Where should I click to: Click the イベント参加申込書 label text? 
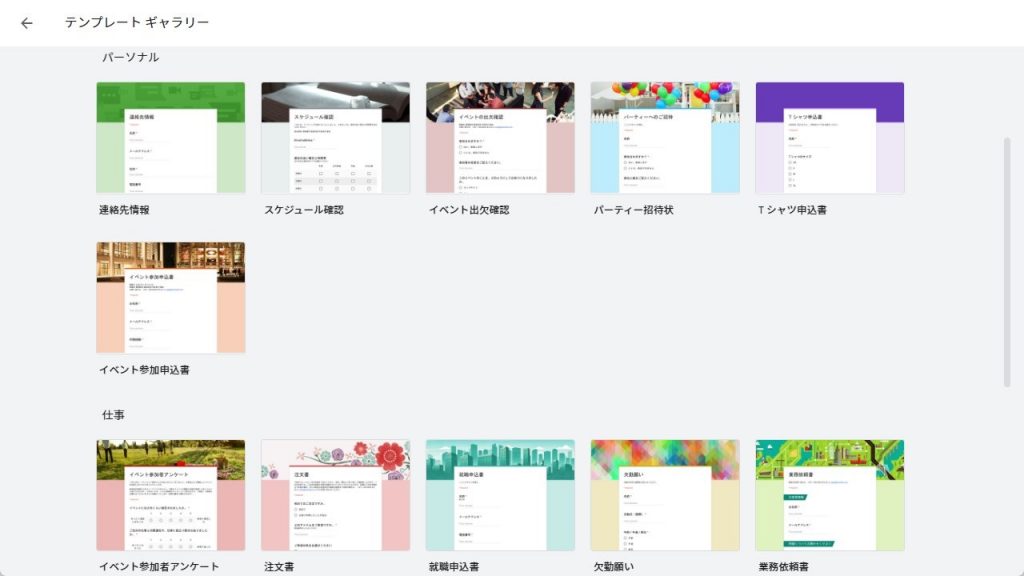click(144, 370)
